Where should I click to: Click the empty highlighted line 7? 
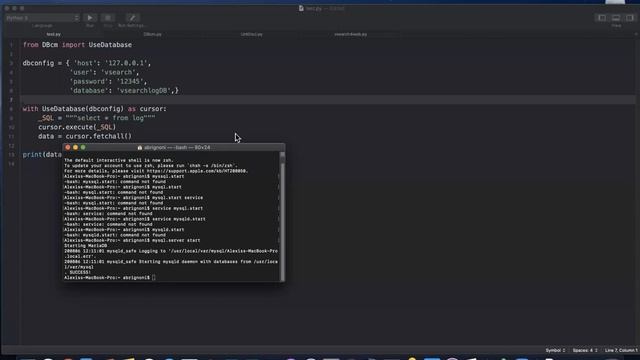coord(327,100)
